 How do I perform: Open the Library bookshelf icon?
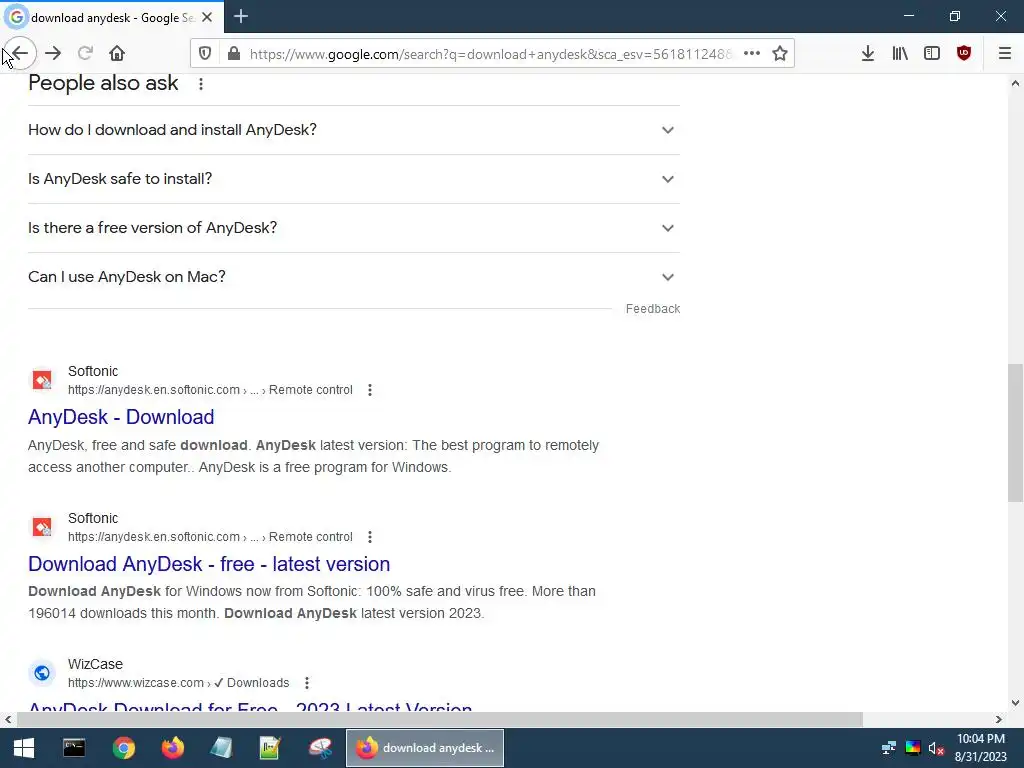coord(900,54)
